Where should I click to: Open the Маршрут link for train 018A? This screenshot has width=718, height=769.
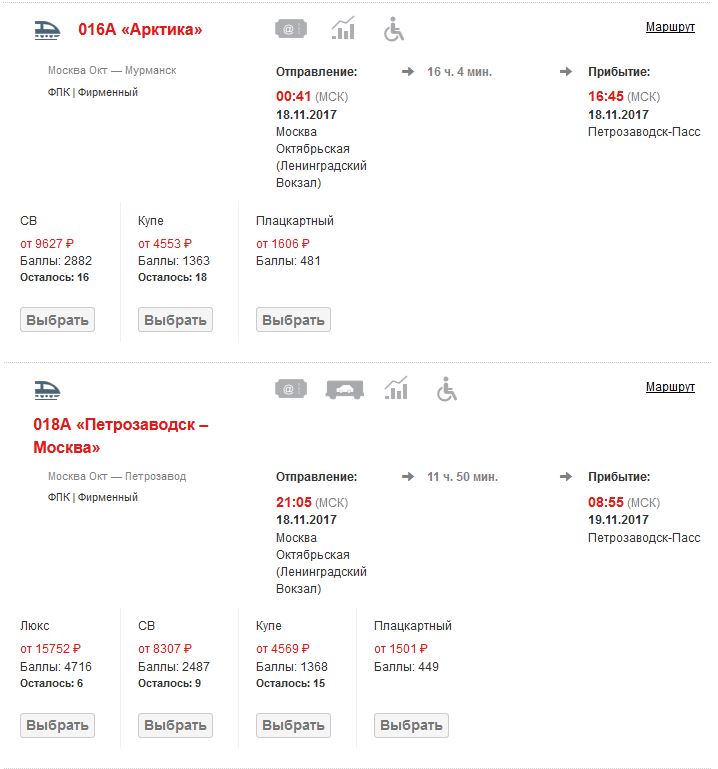[x=670, y=387]
